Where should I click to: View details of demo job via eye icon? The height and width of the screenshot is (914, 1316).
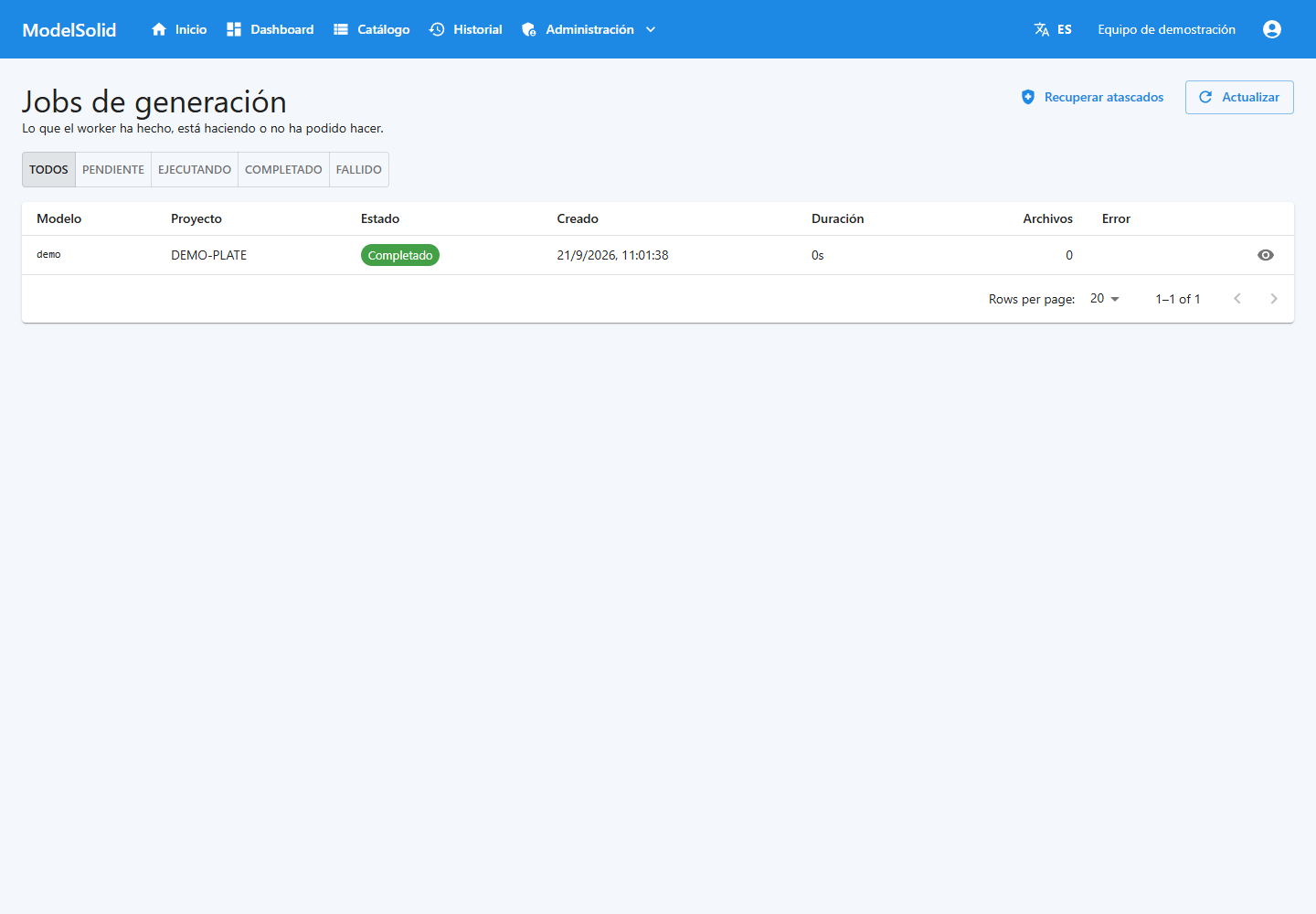1266,255
